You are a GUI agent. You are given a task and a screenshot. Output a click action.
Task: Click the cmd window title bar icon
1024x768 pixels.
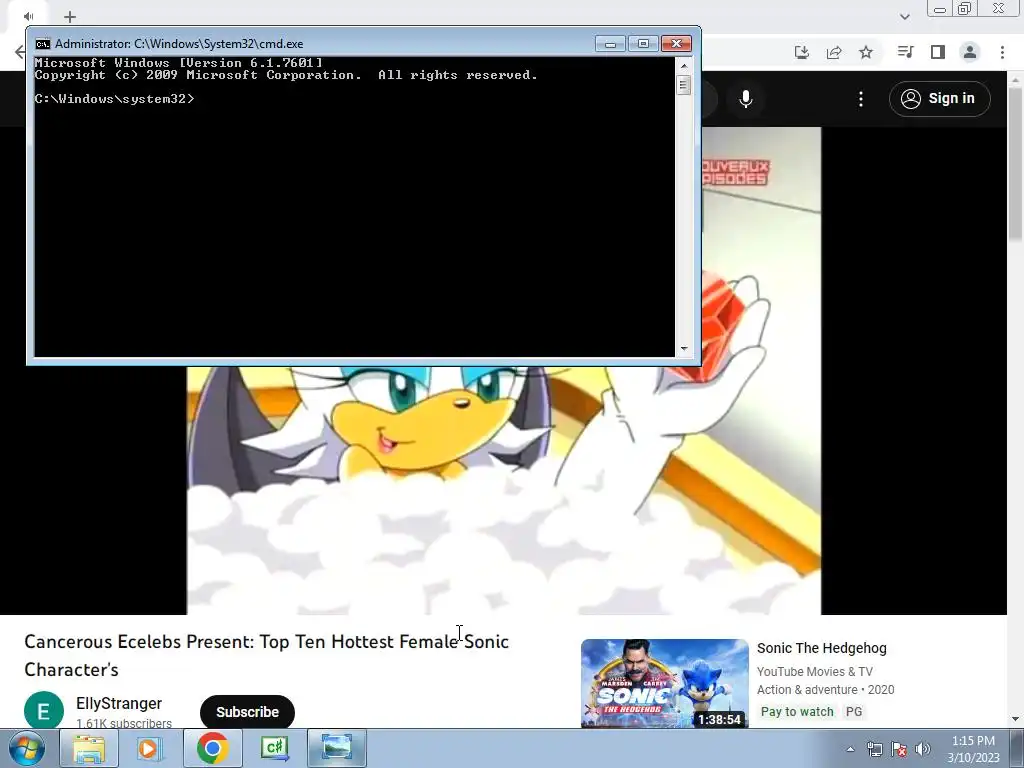pyautogui.click(x=43, y=44)
